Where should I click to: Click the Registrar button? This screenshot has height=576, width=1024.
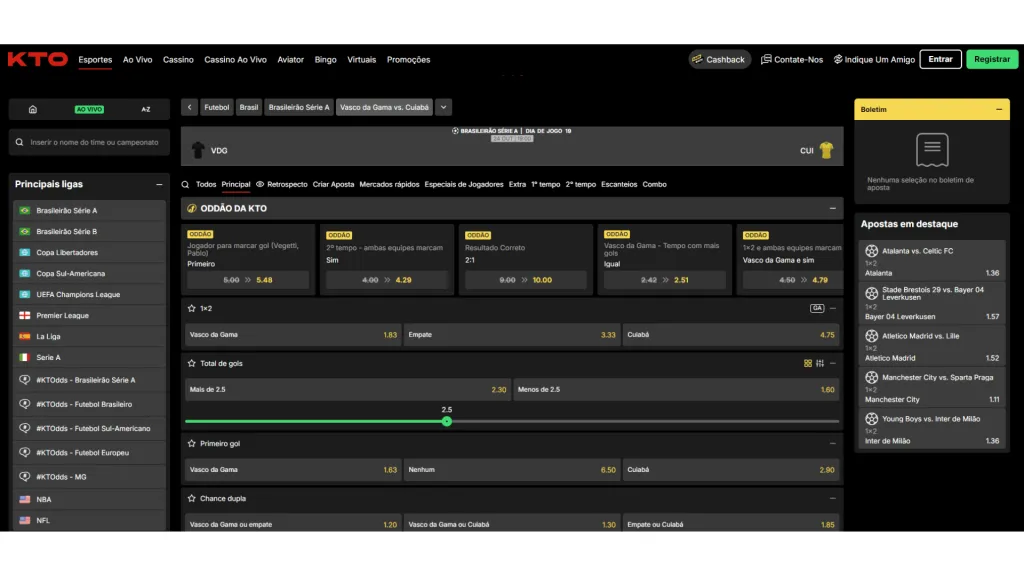point(992,59)
